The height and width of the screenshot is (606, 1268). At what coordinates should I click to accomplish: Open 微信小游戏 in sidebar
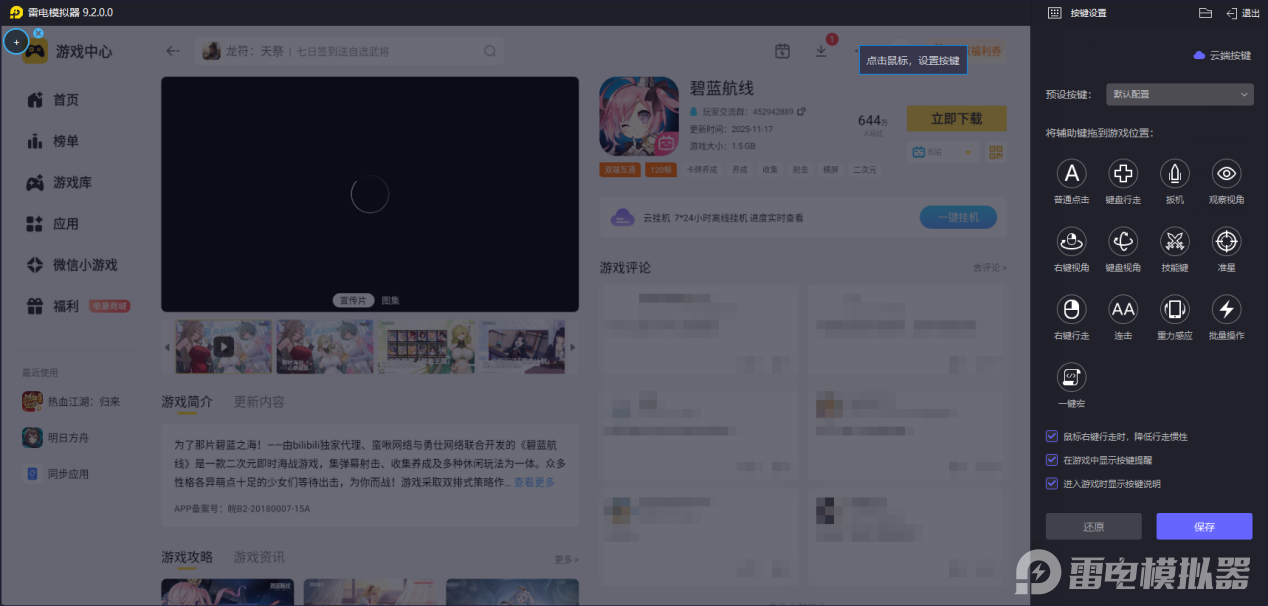[71, 265]
